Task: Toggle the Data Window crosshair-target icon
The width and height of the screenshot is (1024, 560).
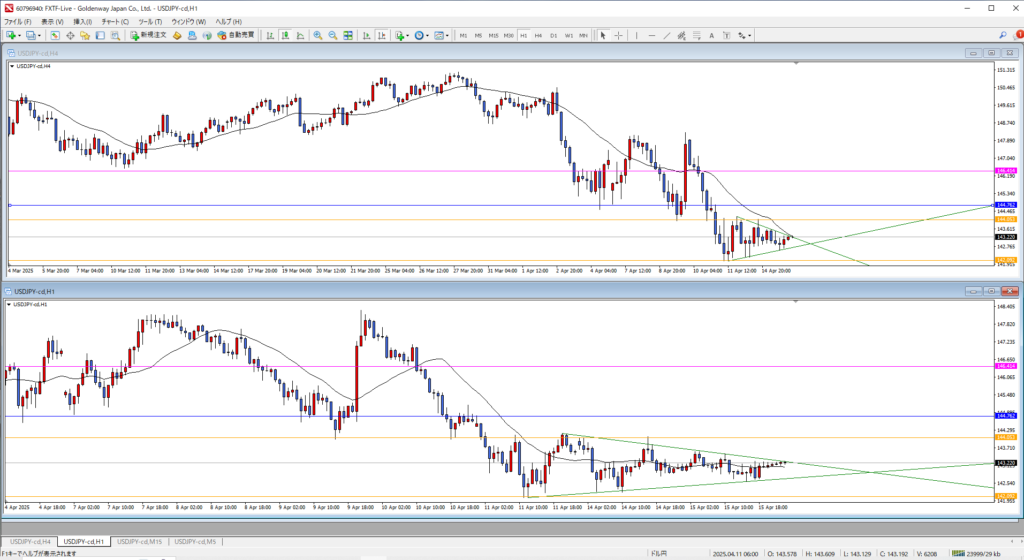Action: pyautogui.click(x=70, y=35)
